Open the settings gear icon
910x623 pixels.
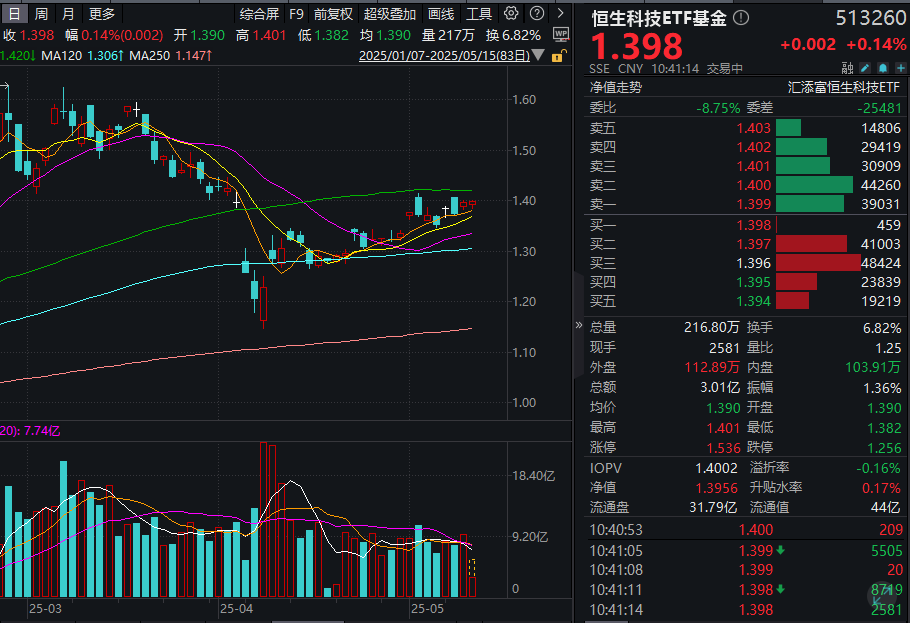tap(510, 14)
